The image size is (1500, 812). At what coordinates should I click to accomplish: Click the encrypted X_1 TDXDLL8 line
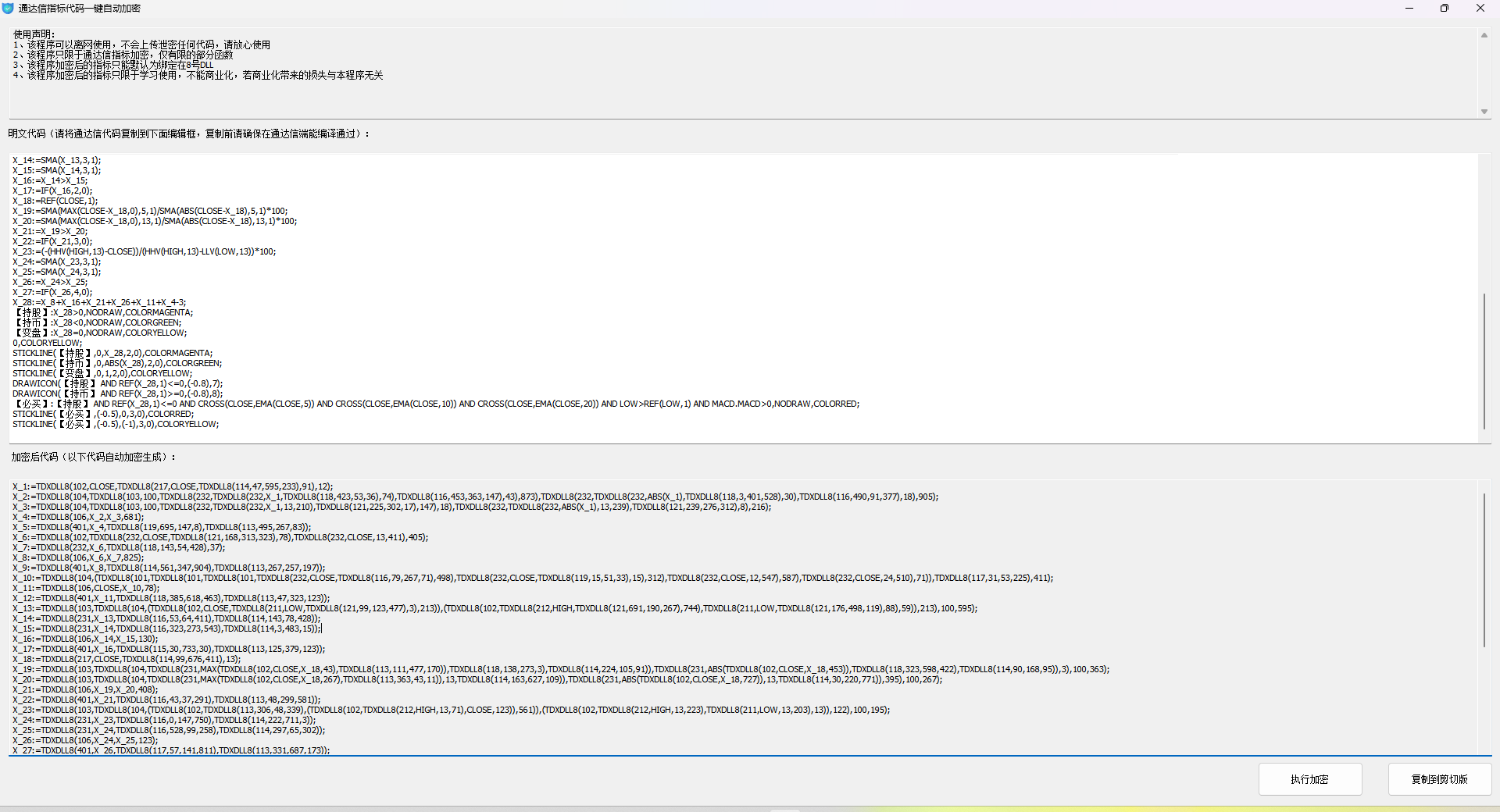pos(172,486)
